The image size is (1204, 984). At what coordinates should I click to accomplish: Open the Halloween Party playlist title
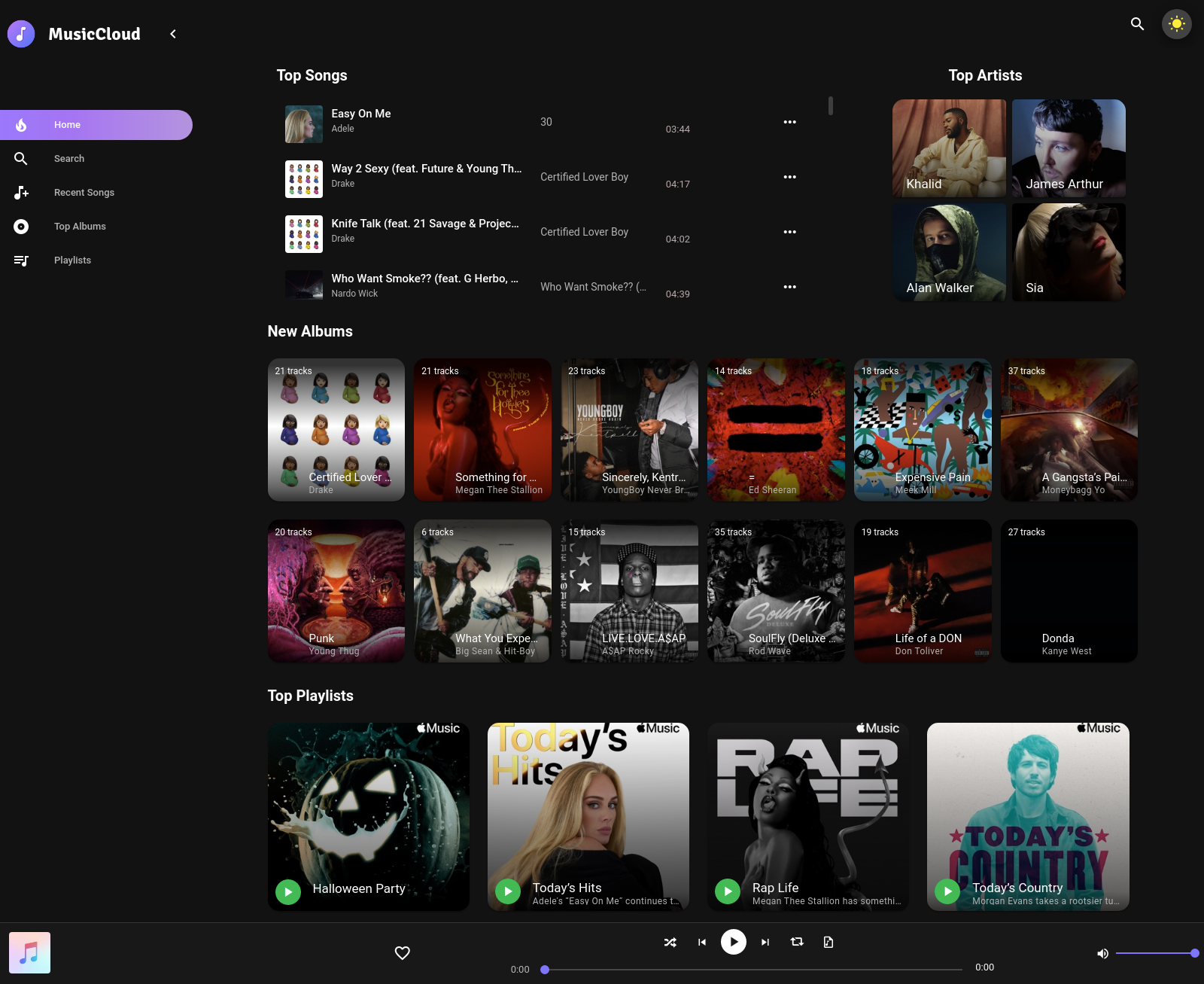click(359, 889)
